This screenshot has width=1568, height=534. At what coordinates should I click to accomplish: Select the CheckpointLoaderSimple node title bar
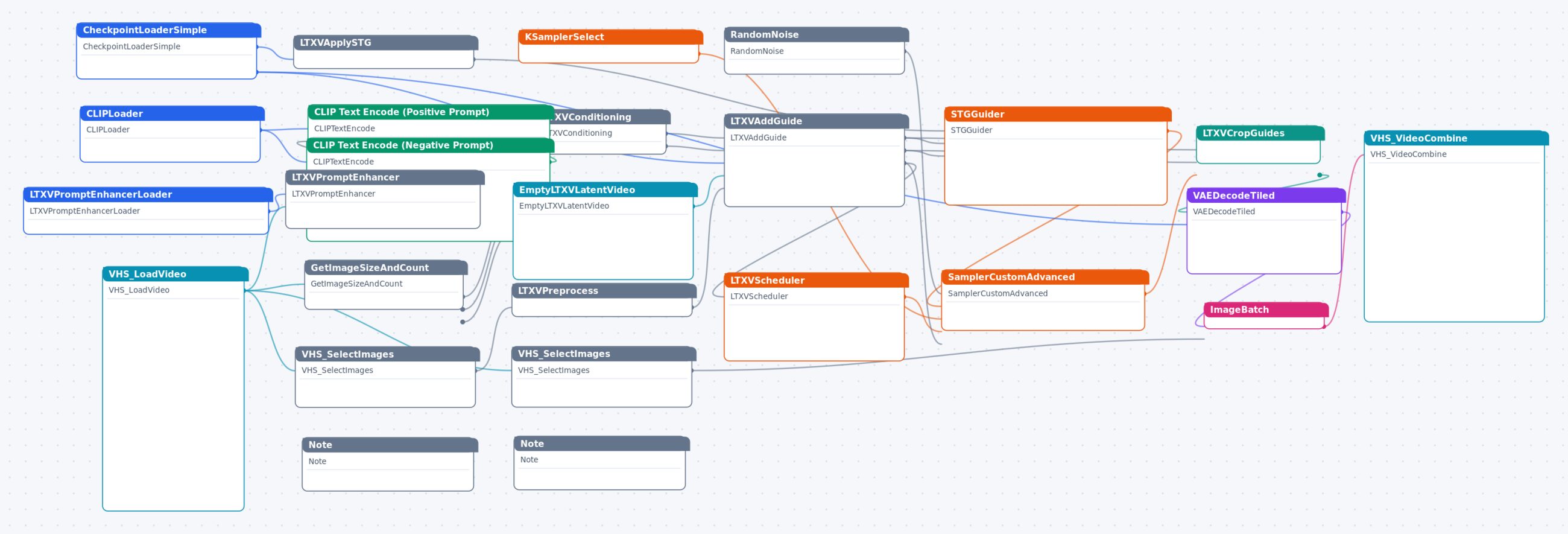[169, 30]
